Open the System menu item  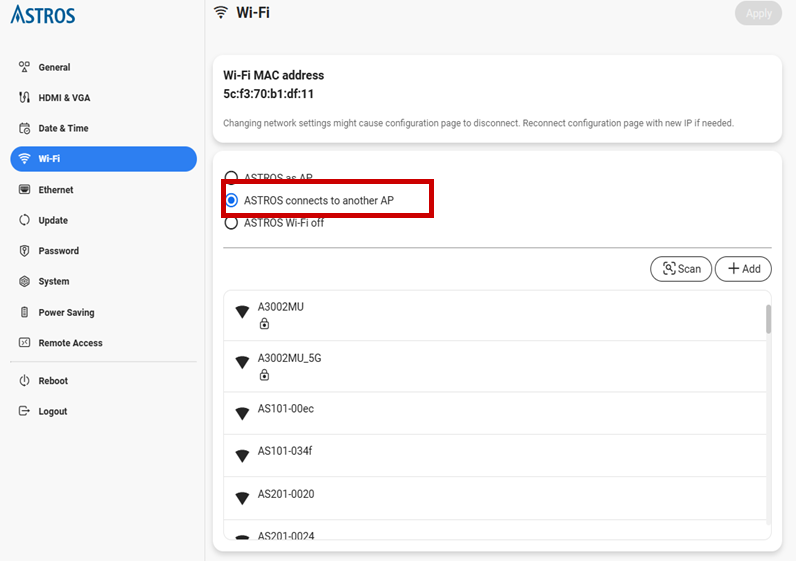pos(54,282)
